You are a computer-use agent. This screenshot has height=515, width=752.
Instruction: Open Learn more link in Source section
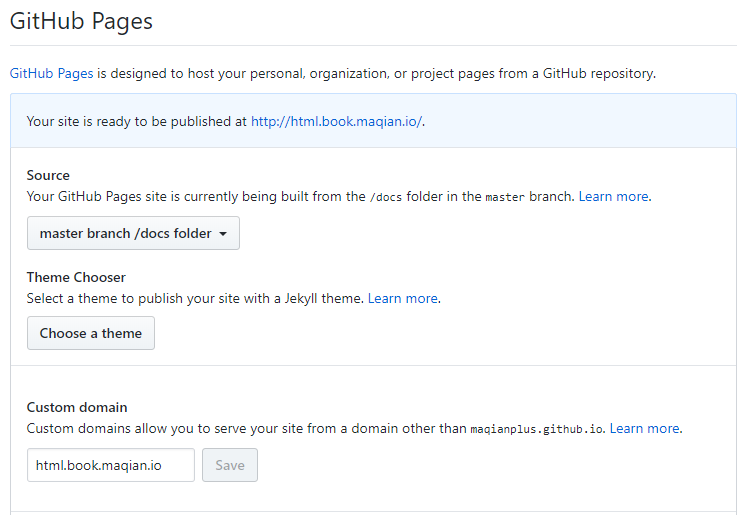click(614, 197)
